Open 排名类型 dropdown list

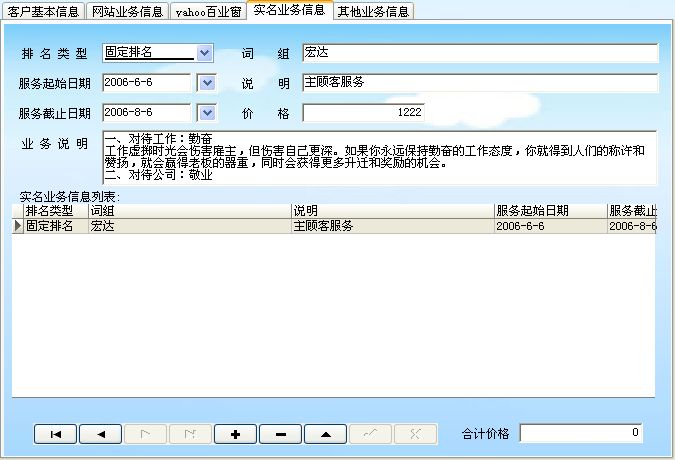[204, 53]
